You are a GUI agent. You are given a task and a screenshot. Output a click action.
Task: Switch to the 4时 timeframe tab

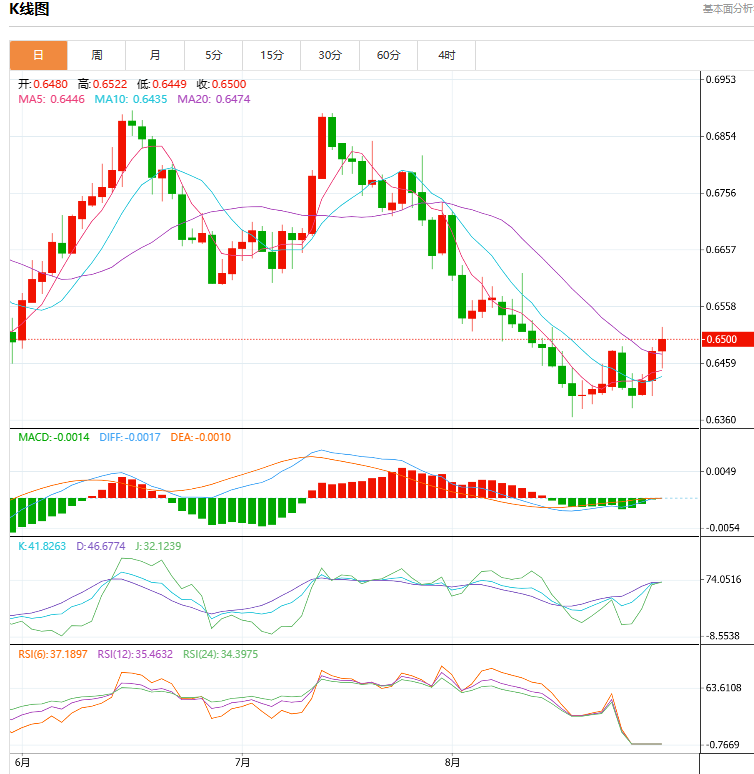coord(446,55)
